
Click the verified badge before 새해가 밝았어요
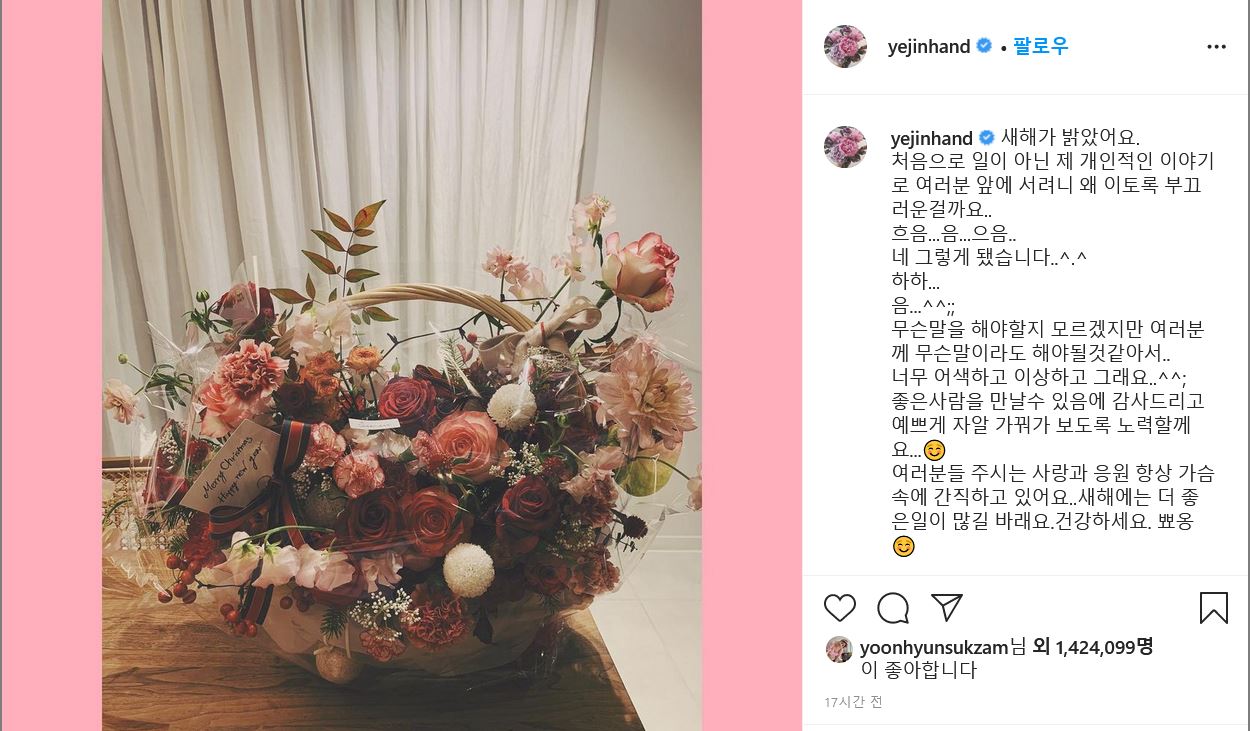click(x=987, y=138)
